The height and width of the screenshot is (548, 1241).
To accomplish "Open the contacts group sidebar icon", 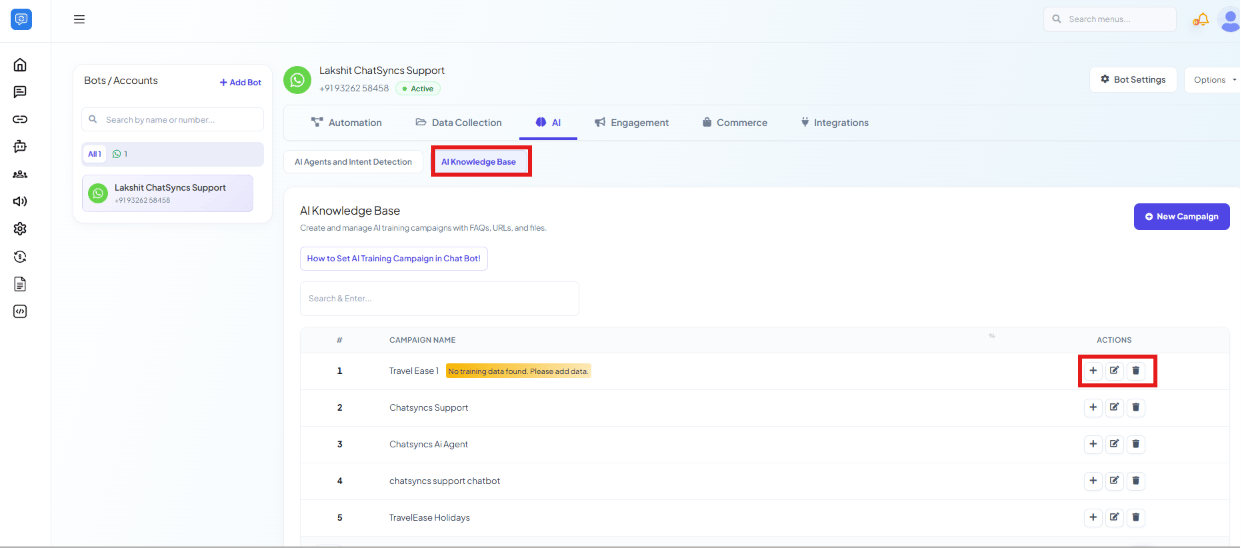I will [x=20, y=174].
